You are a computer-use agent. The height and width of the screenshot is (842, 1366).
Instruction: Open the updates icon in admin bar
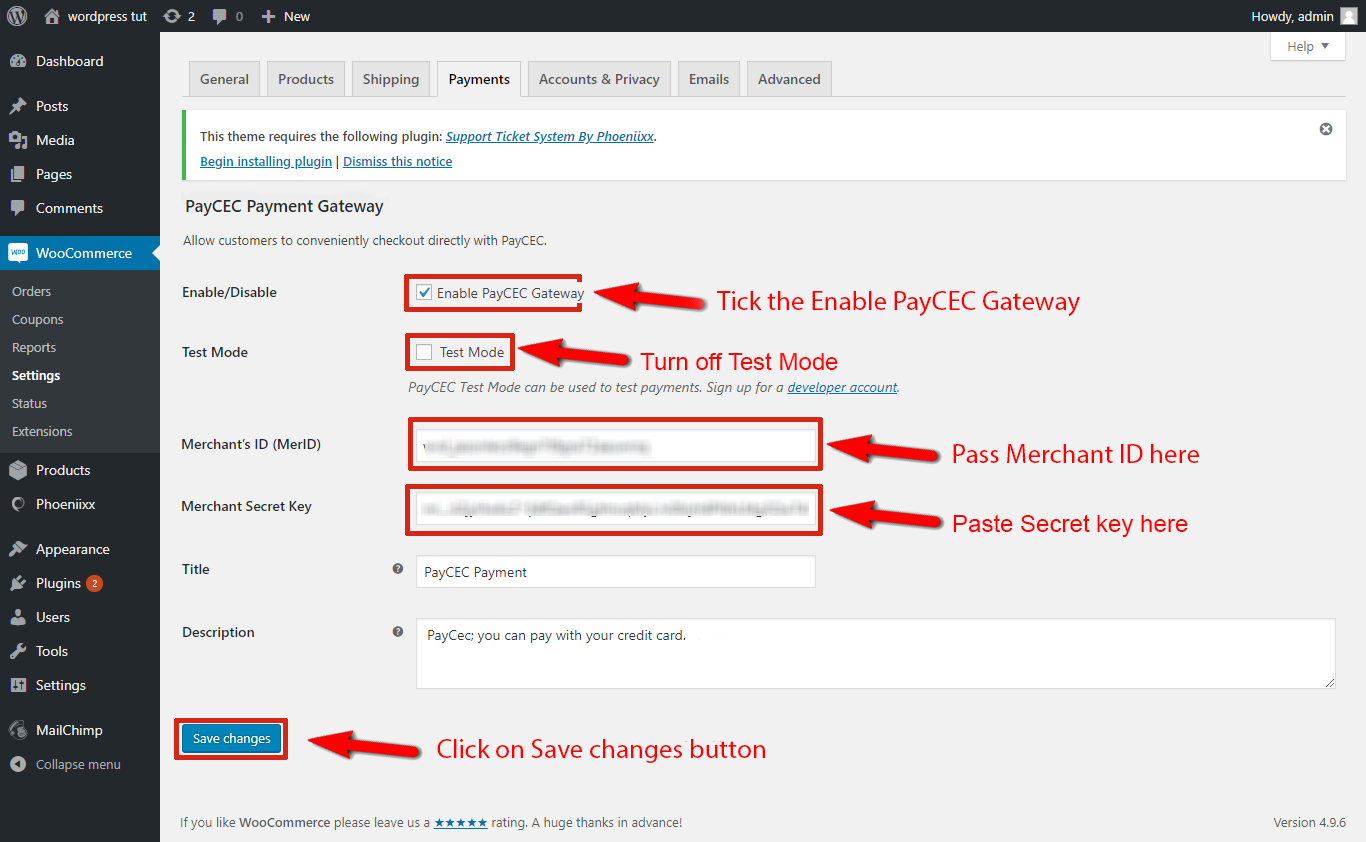click(x=172, y=16)
